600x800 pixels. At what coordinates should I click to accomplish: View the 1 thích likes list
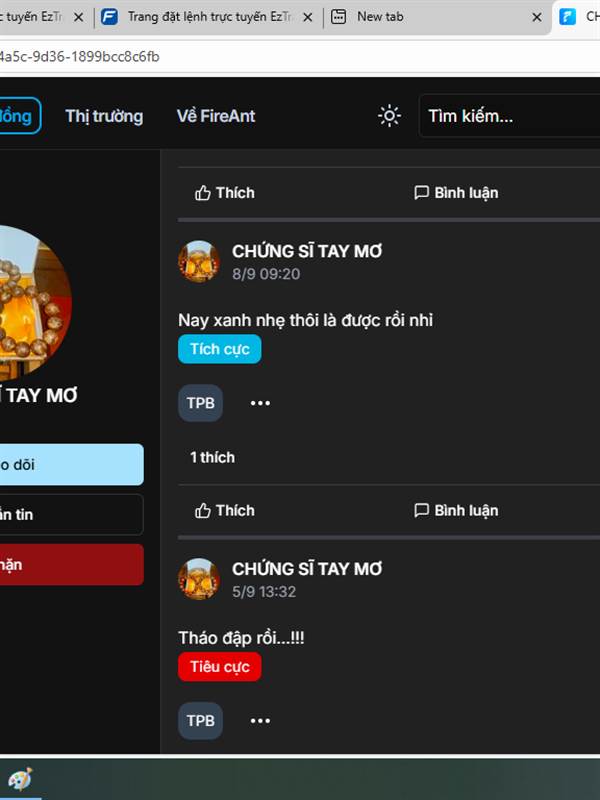(212, 457)
